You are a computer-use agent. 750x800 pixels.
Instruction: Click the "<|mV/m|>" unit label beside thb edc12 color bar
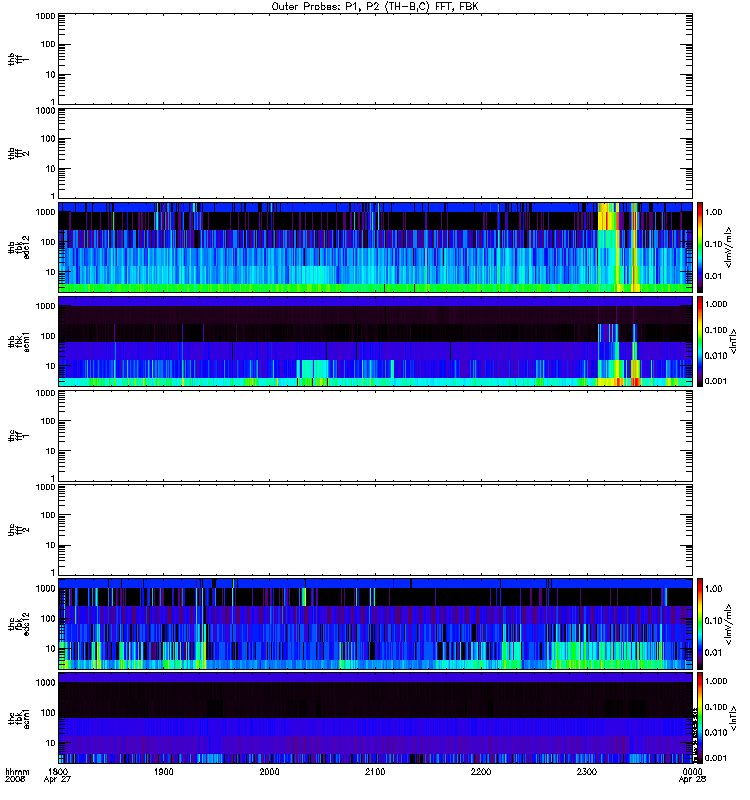729,247
